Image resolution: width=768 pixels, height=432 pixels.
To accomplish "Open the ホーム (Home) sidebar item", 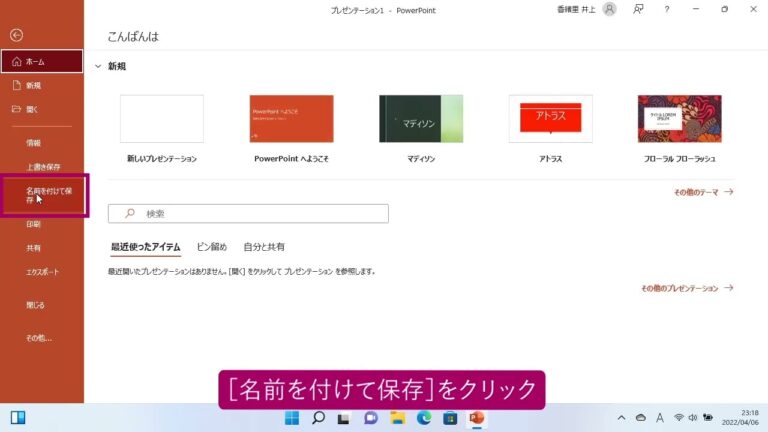I will click(42, 61).
